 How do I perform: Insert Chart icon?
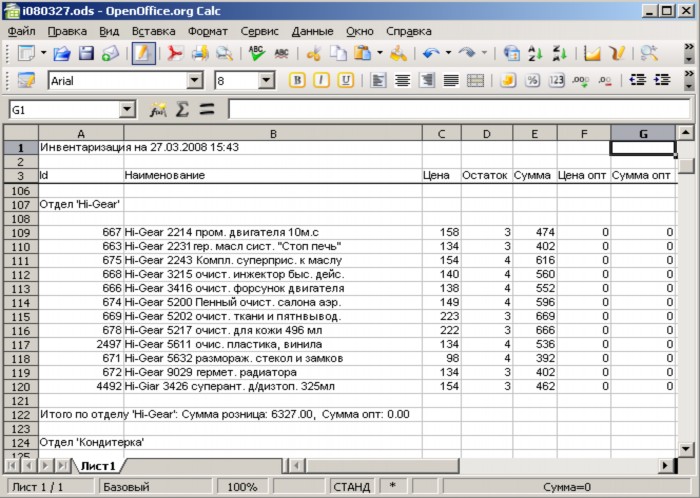click(592, 54)
